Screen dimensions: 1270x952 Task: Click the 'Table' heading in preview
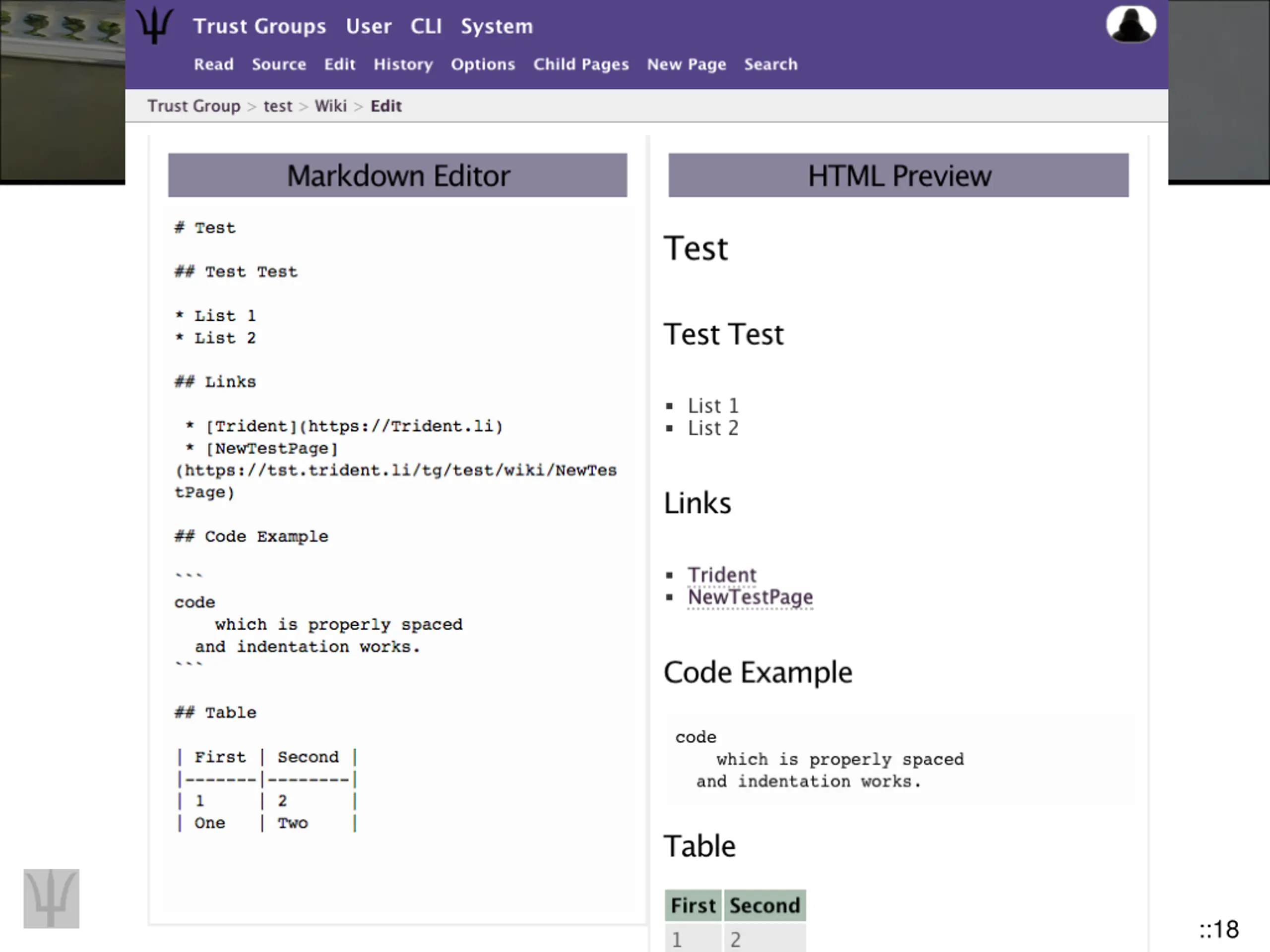coord(699,846)
